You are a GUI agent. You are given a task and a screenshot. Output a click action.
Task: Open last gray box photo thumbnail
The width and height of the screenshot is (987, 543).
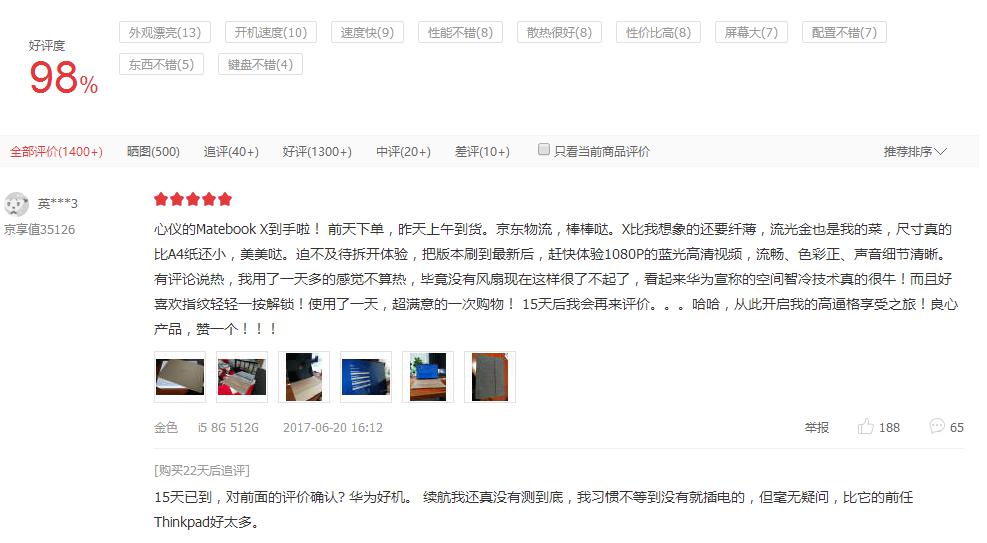tap(490, 377)
